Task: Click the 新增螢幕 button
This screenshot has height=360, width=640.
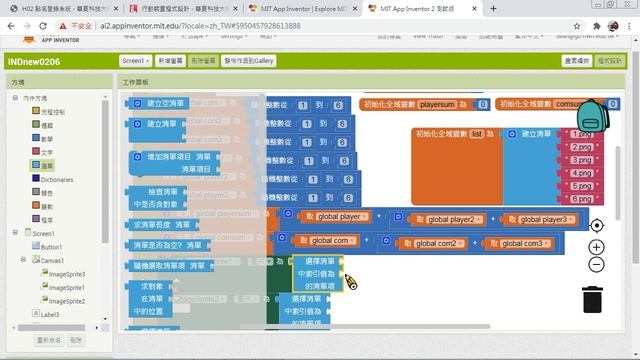Action: point(170,61)
